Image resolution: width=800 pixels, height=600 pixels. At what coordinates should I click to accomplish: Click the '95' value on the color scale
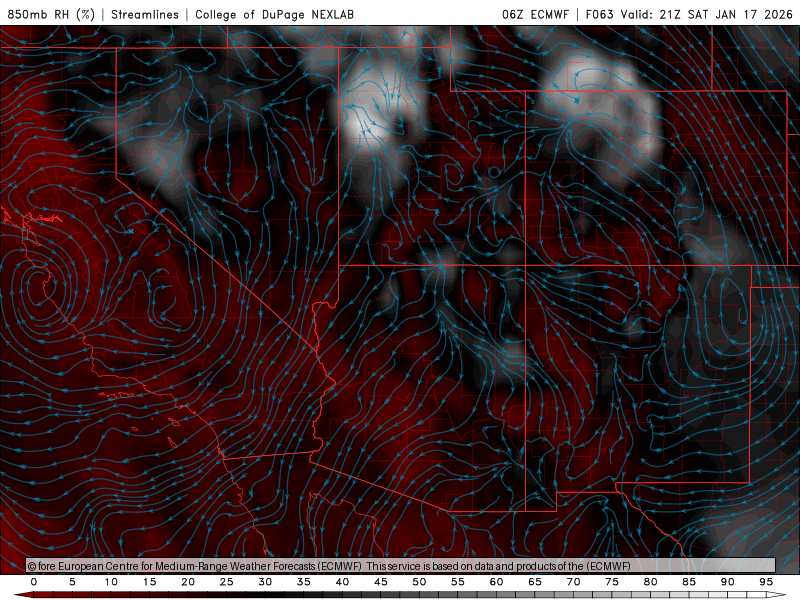point(766,582)
